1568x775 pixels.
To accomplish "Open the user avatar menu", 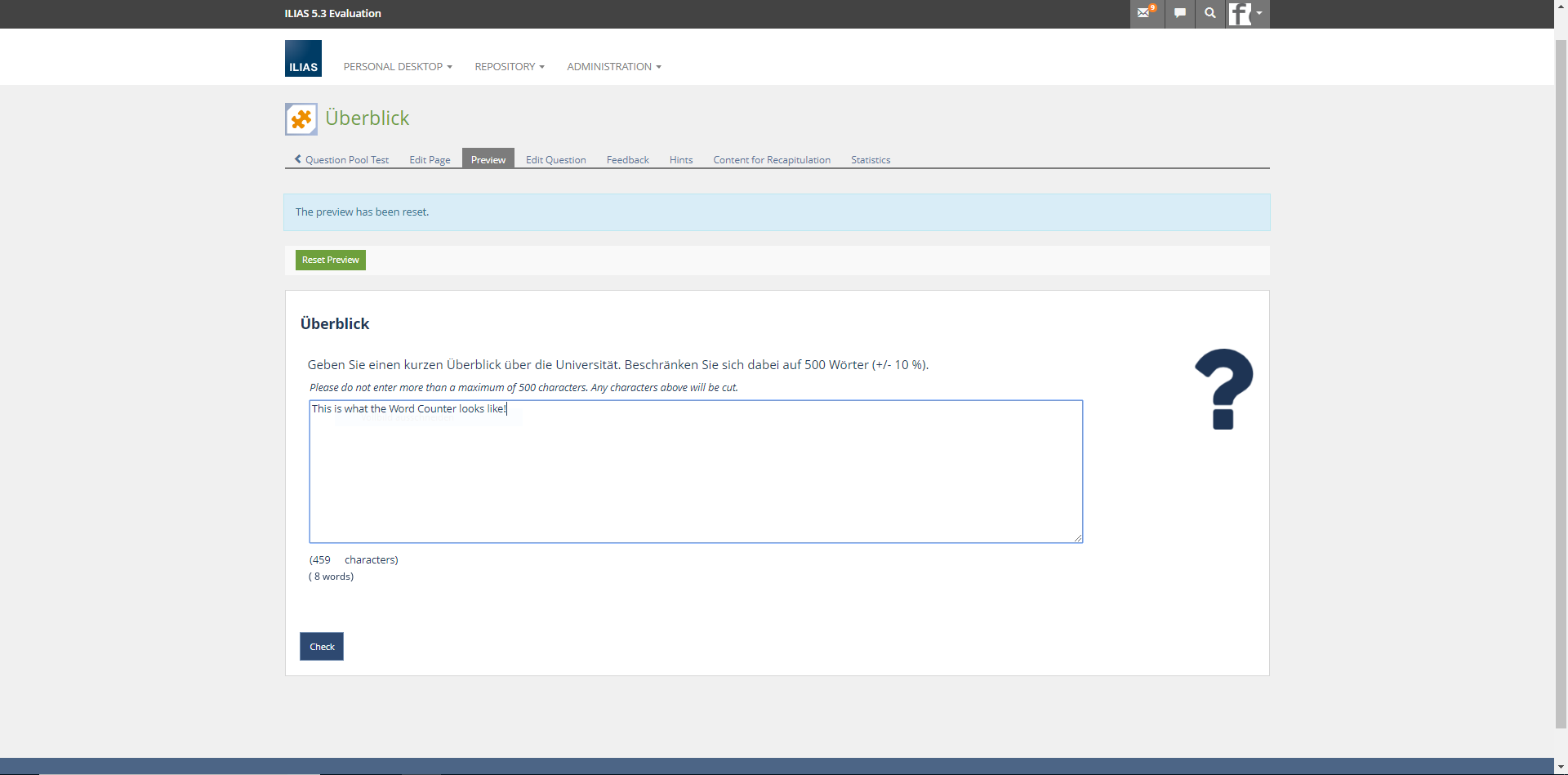I will 1246,14.
